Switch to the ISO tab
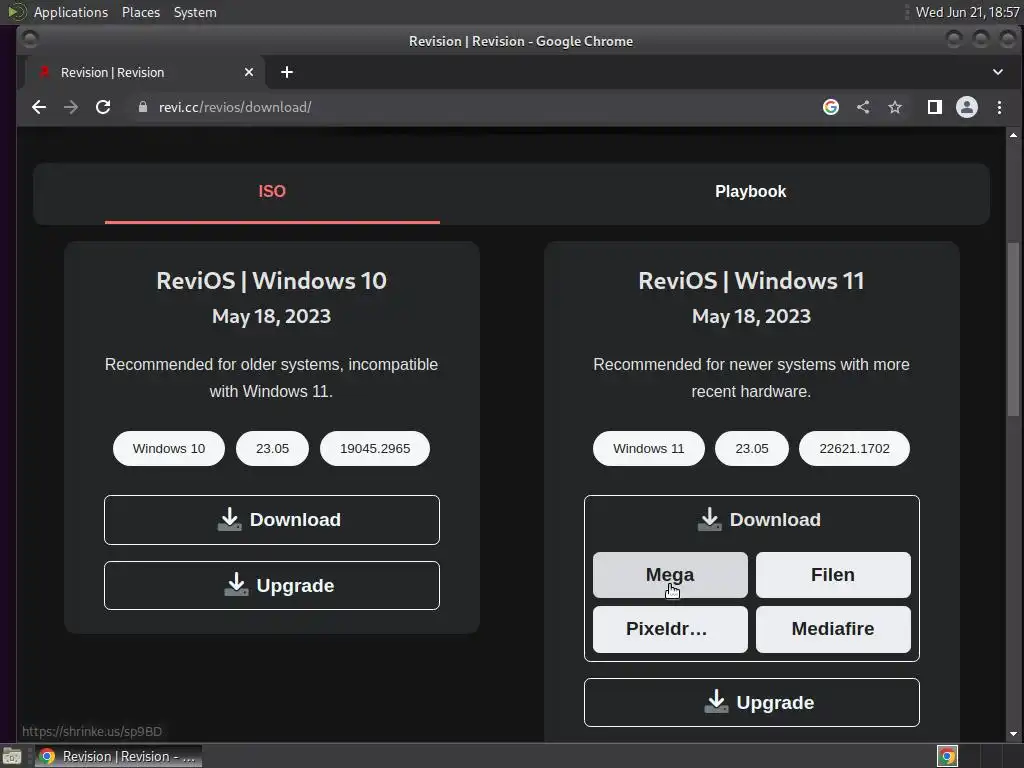The height and width of the screenshot is (768, 1024). [x=272, y=191]
